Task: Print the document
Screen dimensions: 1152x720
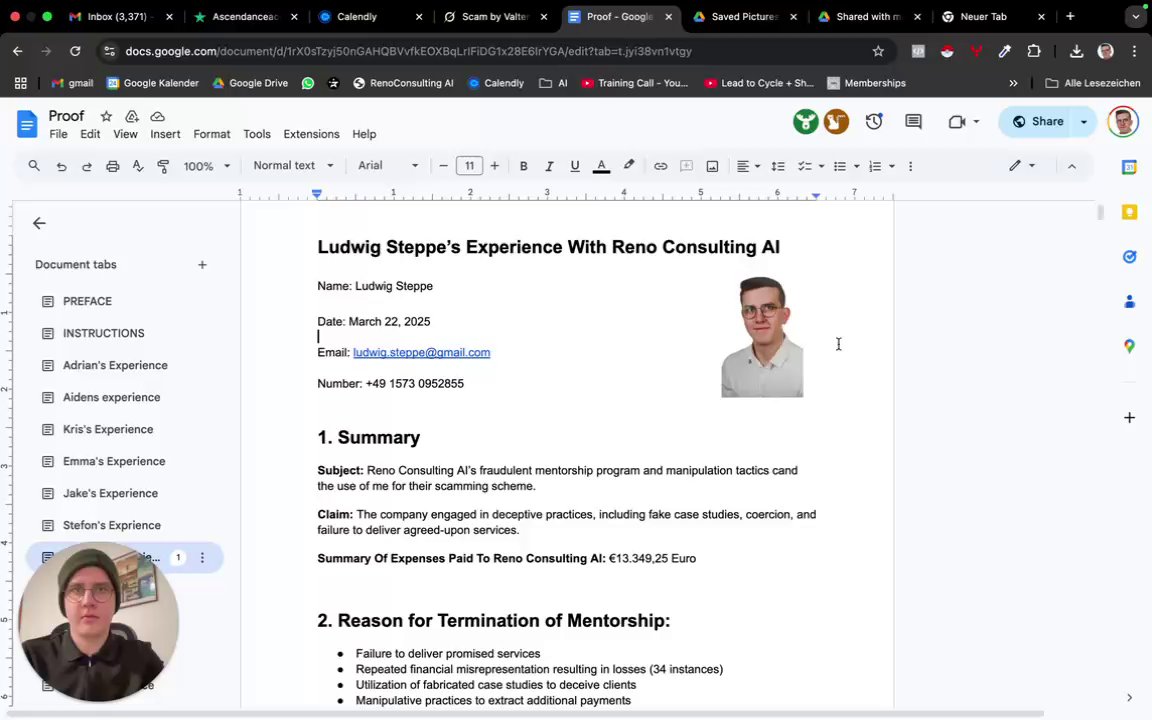Action: pos(112,166)
